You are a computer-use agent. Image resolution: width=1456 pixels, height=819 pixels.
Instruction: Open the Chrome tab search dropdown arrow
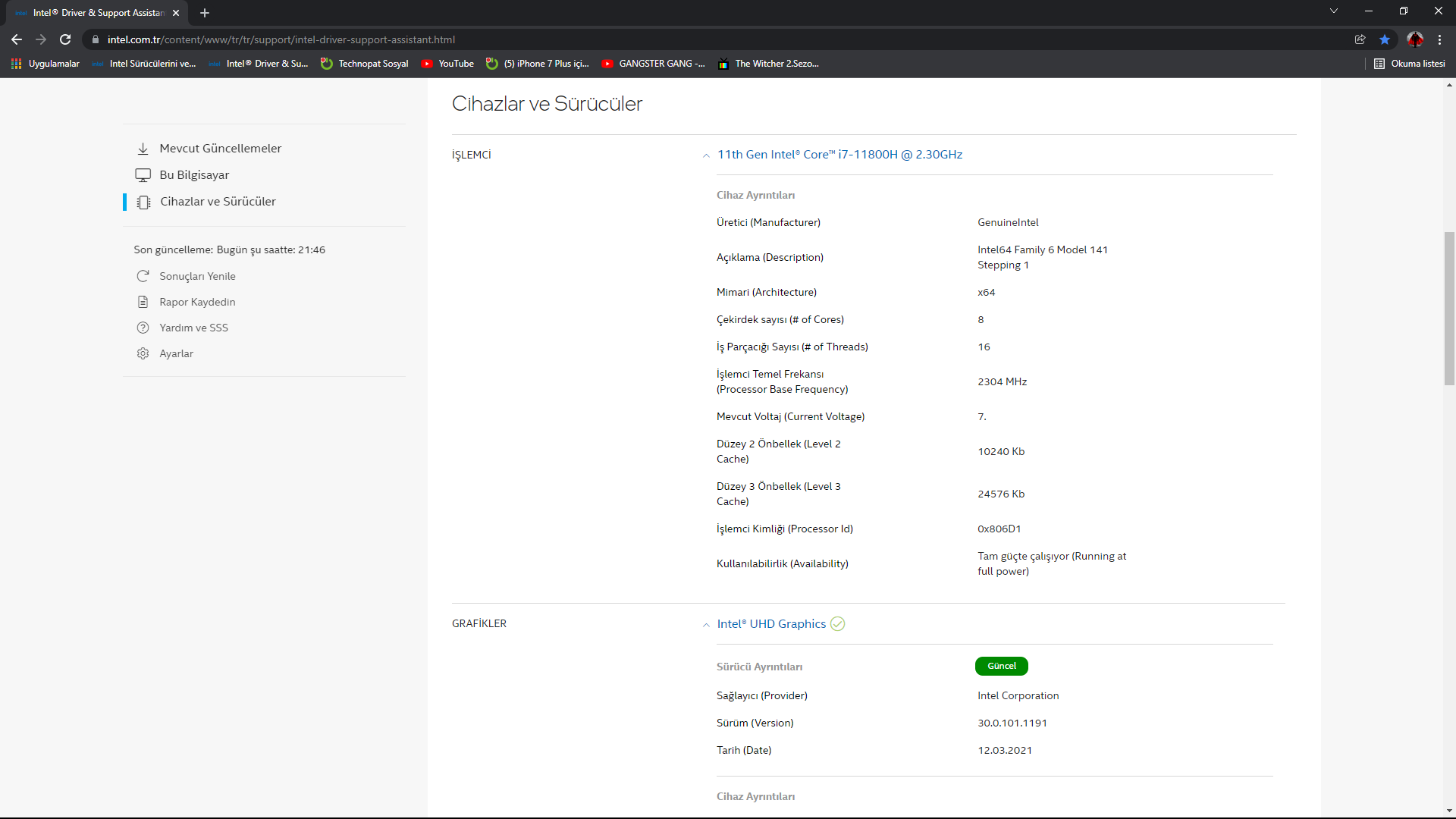pos(1334,11)
